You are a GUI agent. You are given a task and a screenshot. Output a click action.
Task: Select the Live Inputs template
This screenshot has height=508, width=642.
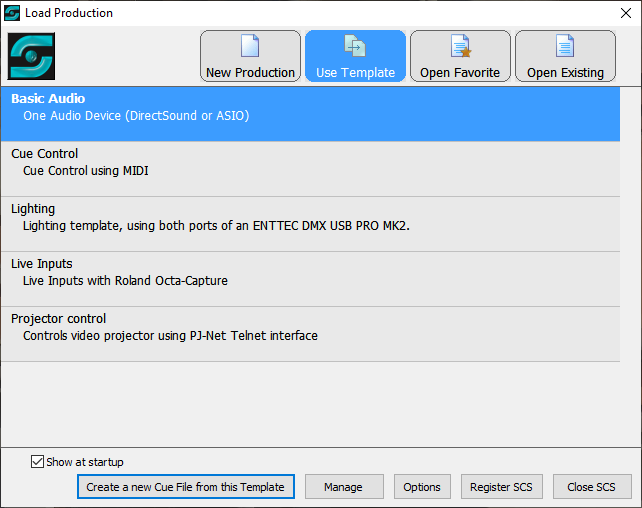(310, 279)
